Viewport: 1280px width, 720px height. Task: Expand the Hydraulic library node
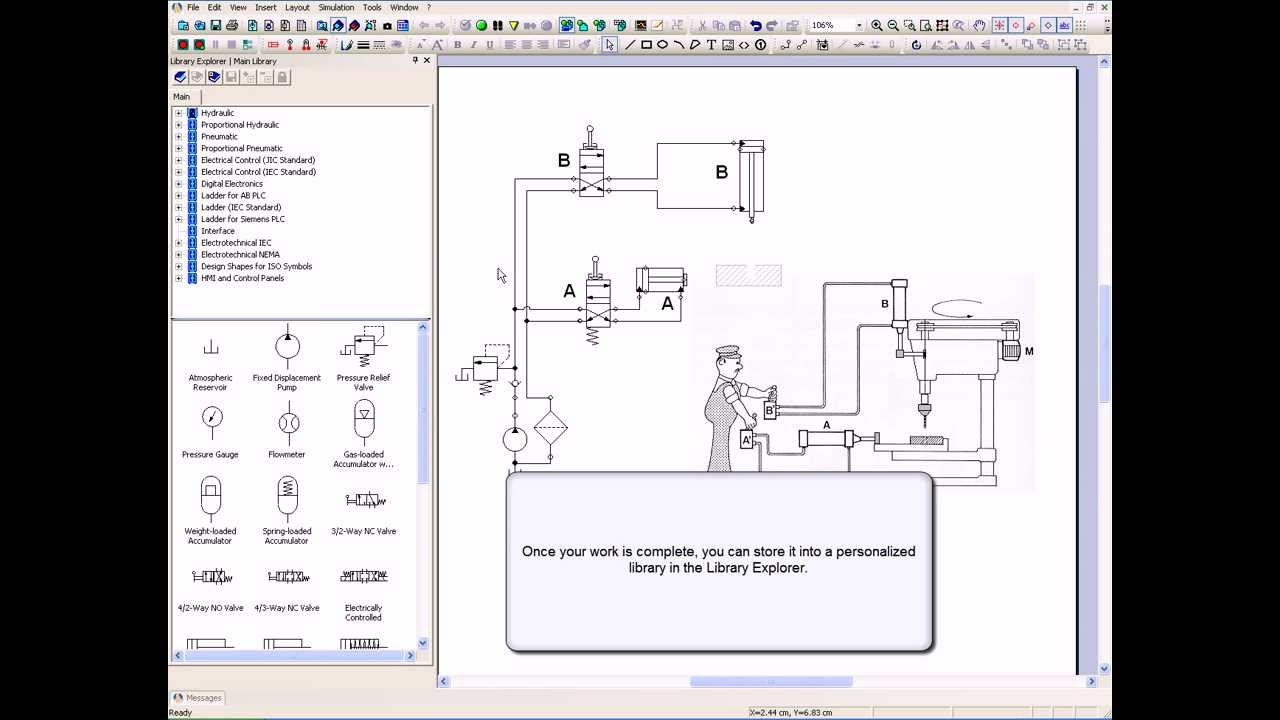coord(179,113)
